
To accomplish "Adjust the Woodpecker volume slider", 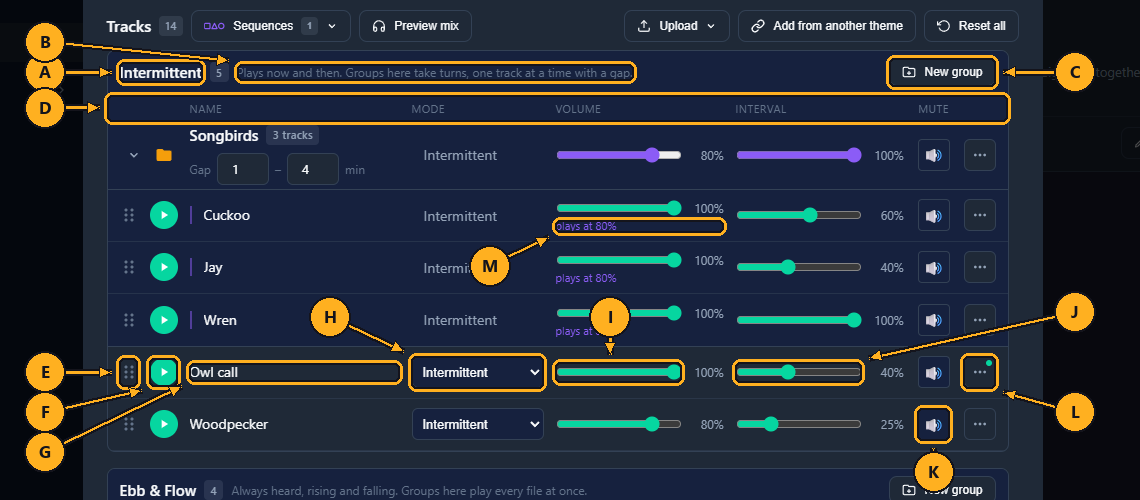I will coord(619,424).
